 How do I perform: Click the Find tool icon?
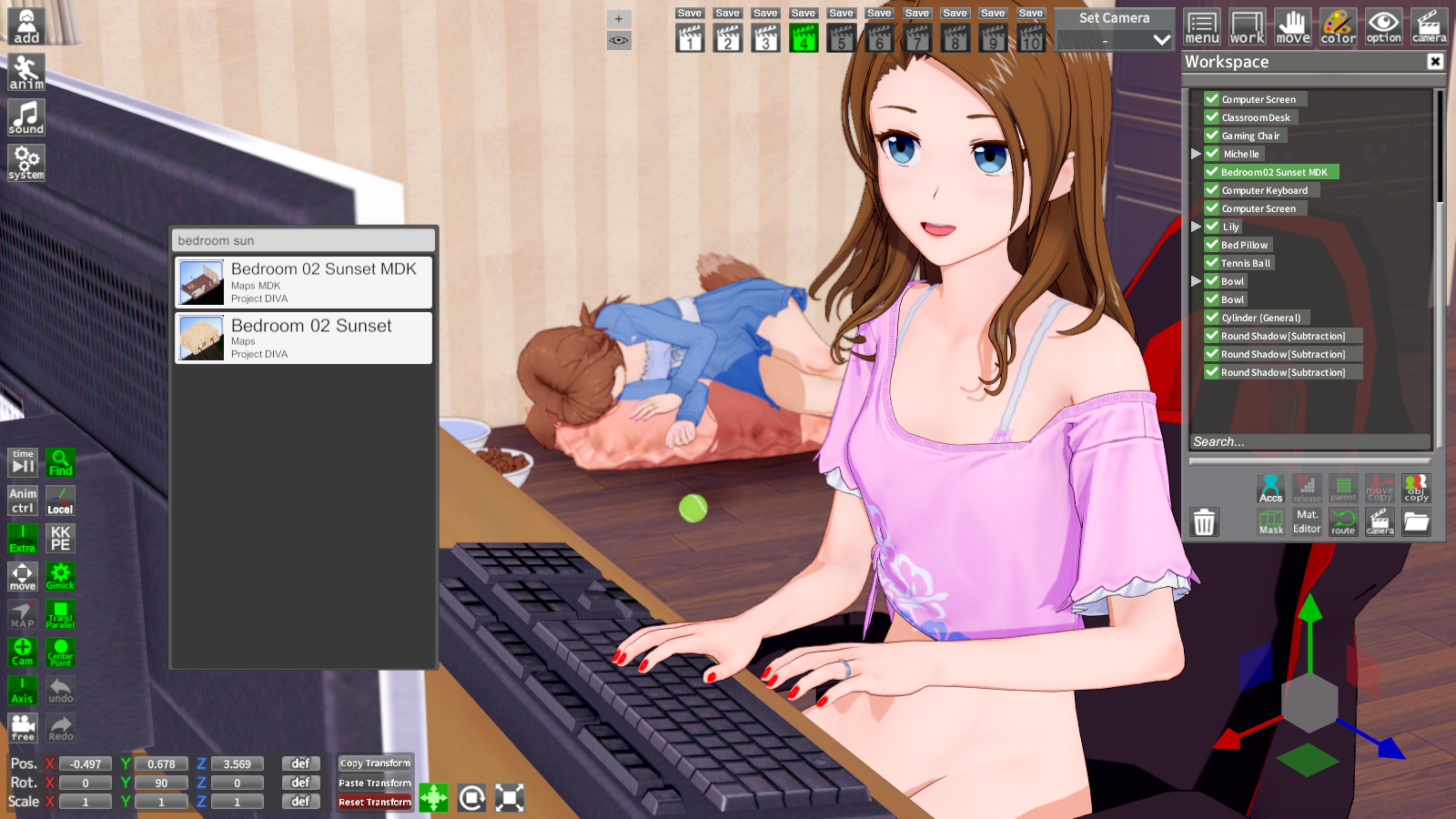point(60,463)
